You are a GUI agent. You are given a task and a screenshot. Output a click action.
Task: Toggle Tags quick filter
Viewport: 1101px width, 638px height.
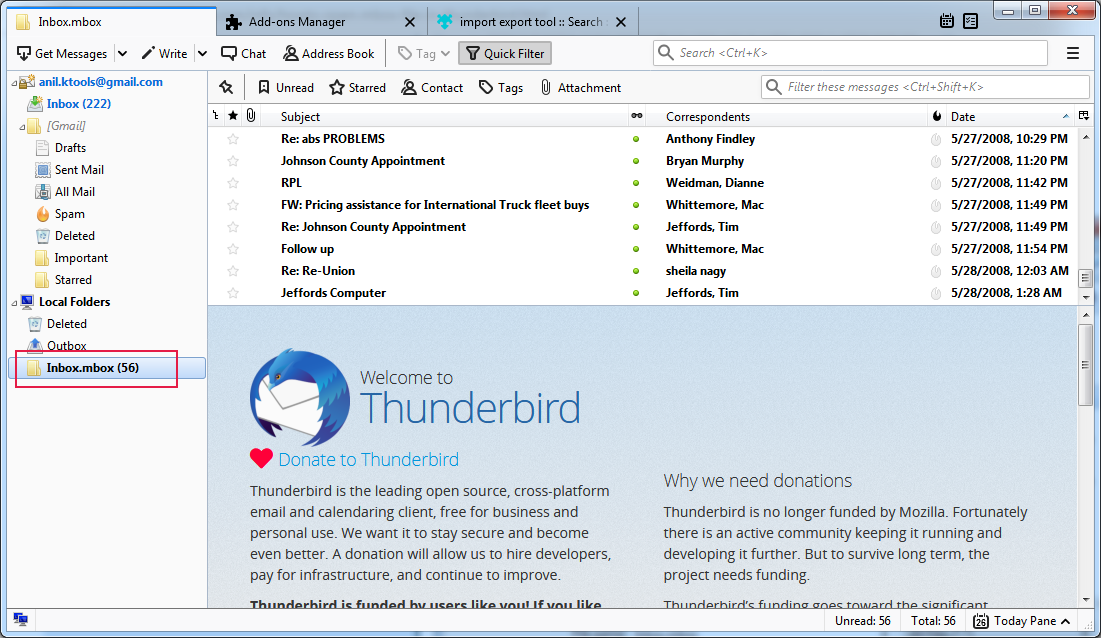point(501,88)
